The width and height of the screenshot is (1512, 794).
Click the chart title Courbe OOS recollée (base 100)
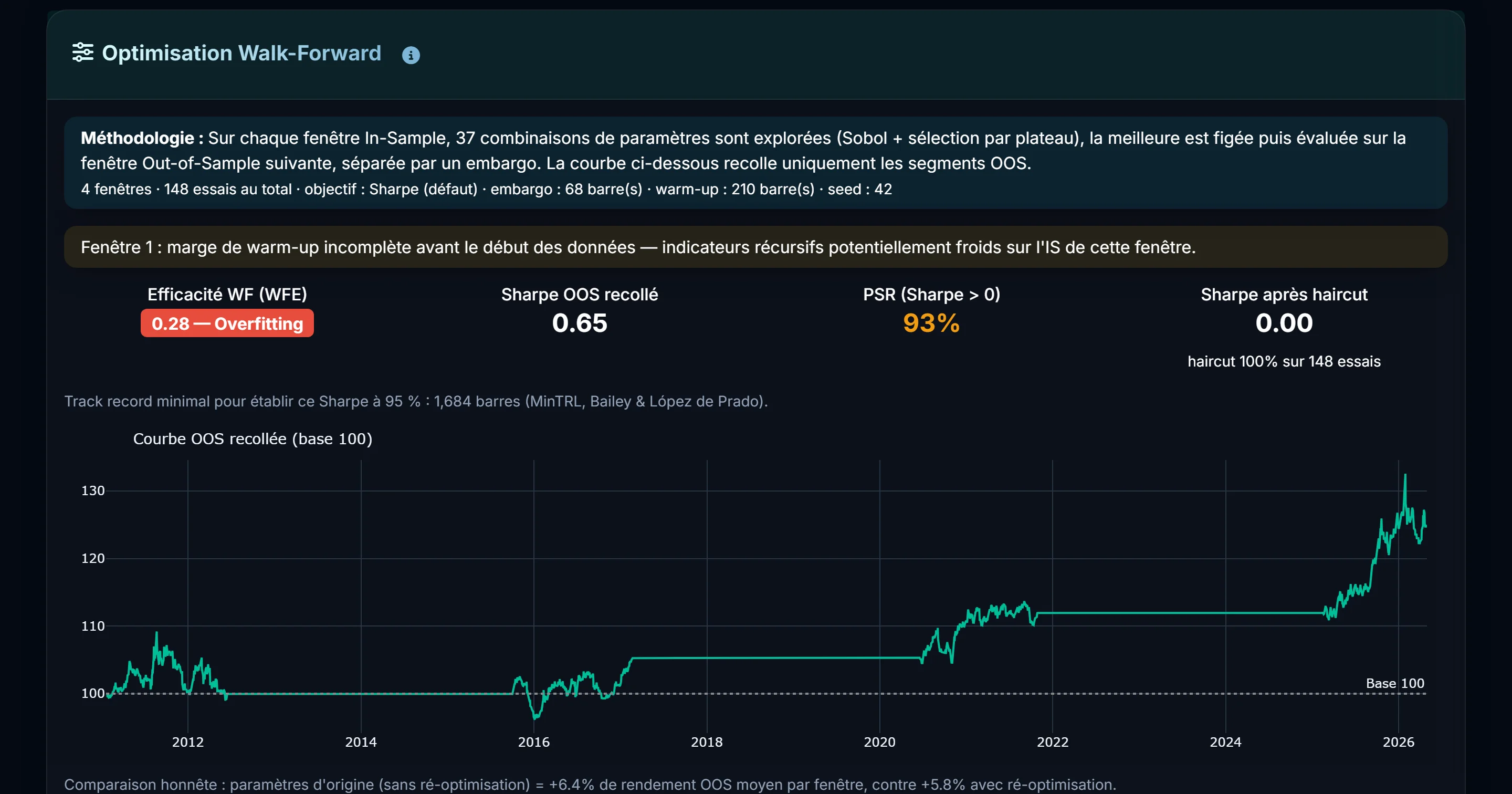[x=253, y=438]
